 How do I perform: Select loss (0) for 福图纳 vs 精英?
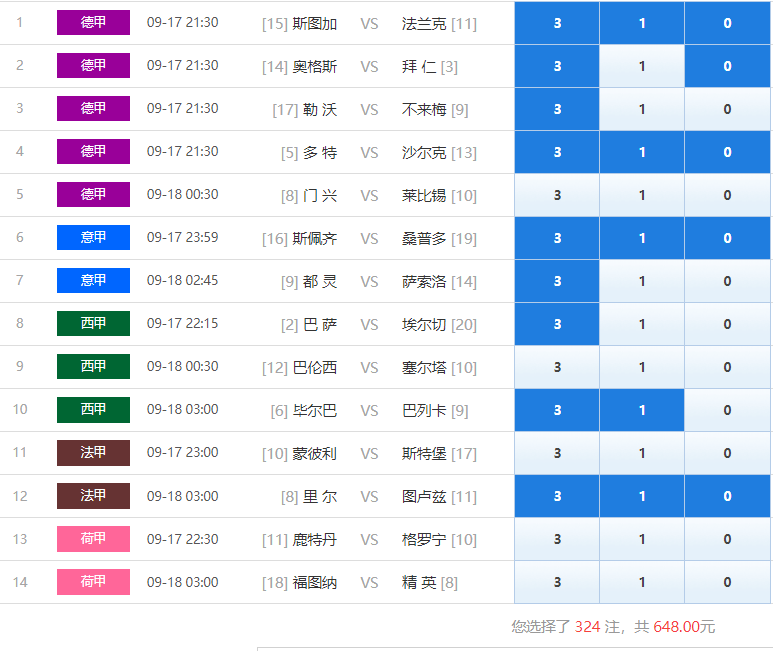tap(727, 582)
